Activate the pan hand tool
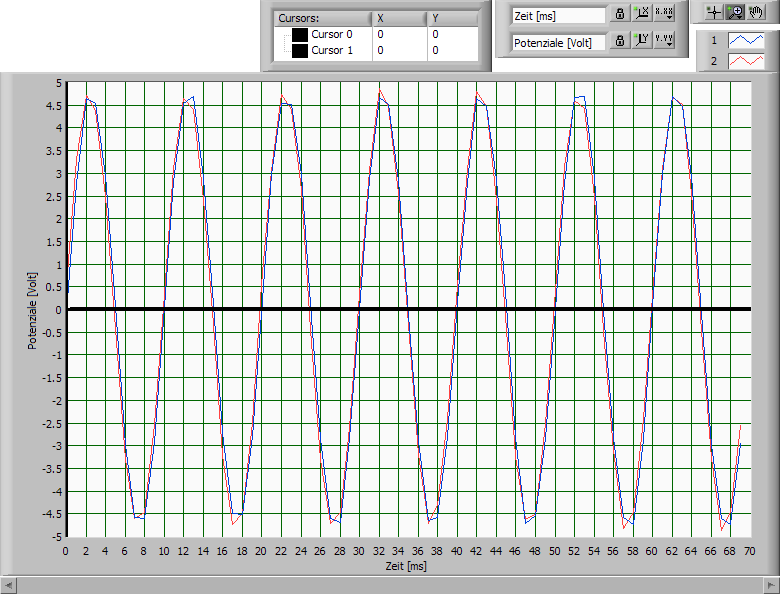The width and height of the screenshot is (781, 594). (756, 12)
